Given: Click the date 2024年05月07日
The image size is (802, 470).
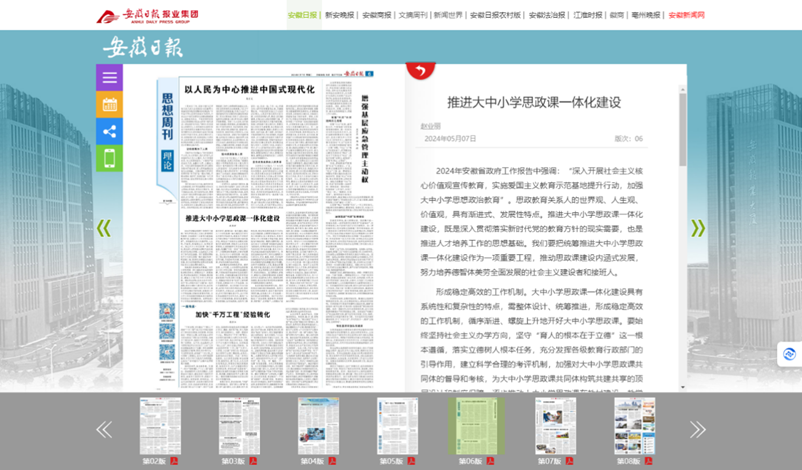Looking at the screenshot, I should click(450, 139).
